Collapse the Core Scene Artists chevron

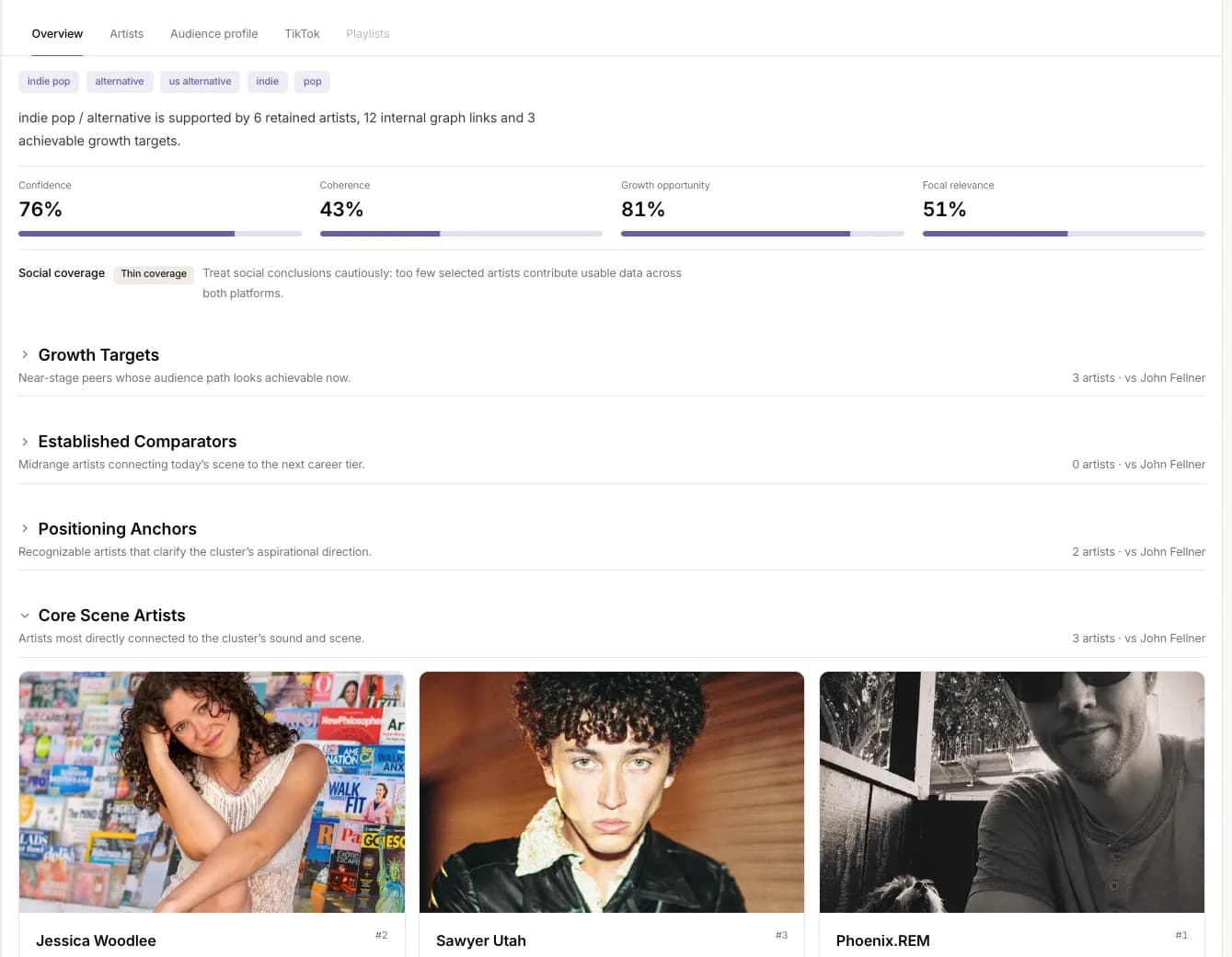pos(25,616)
